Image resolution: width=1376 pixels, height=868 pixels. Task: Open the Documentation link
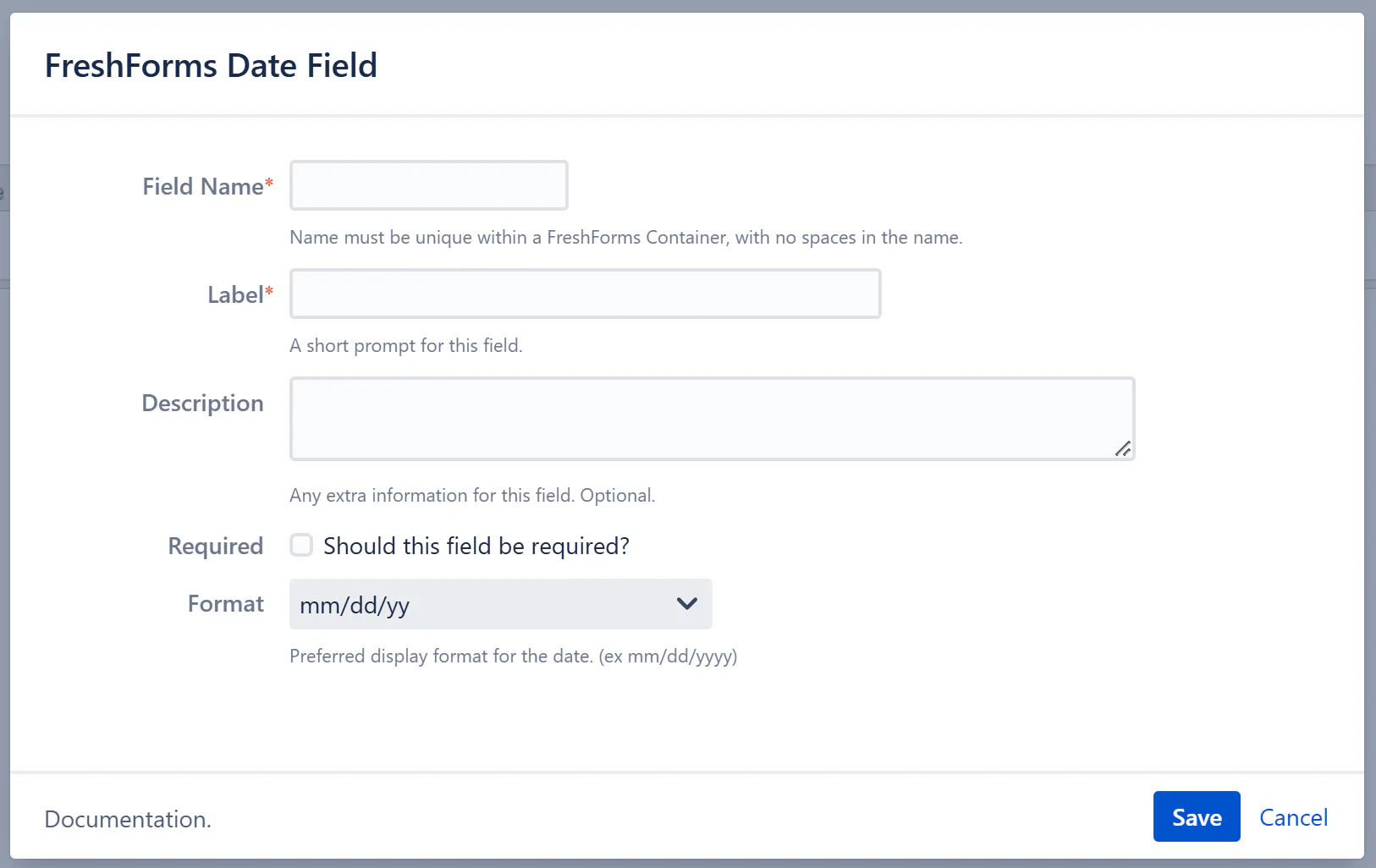[127, 819]
